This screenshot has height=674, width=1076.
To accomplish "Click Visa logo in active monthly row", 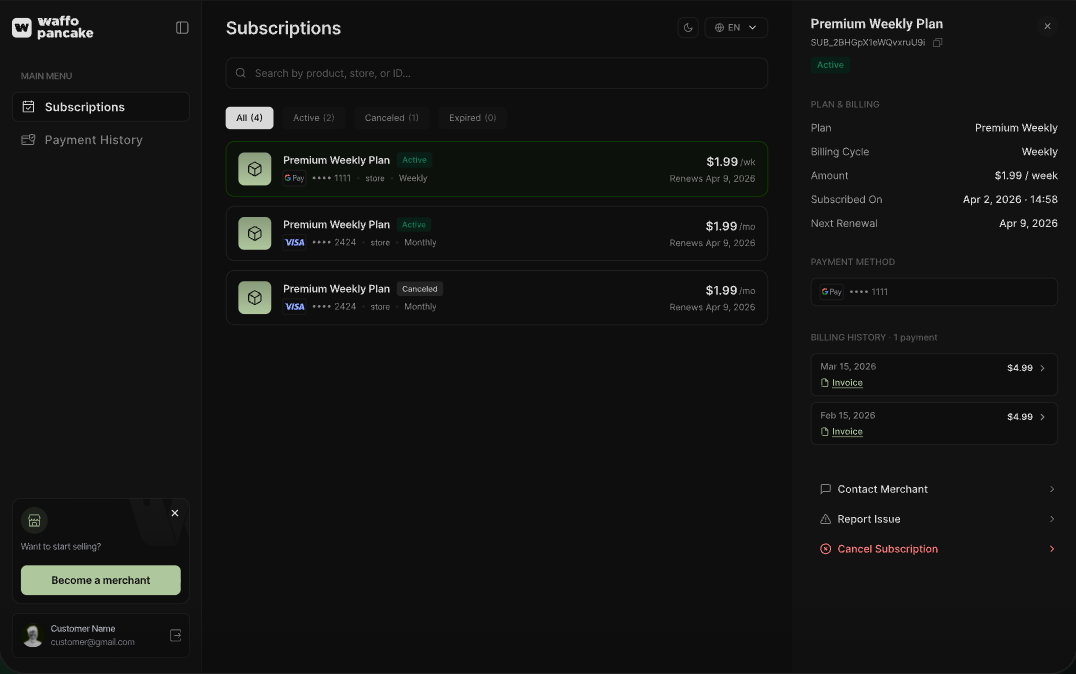I will click(294, 243).
